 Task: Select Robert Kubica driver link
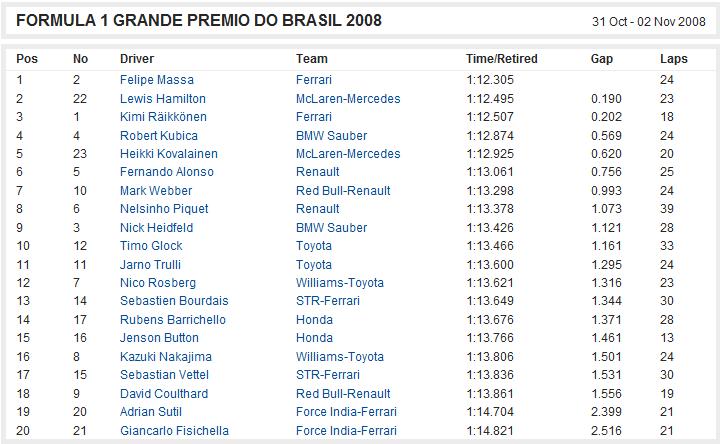click(158, 135)
